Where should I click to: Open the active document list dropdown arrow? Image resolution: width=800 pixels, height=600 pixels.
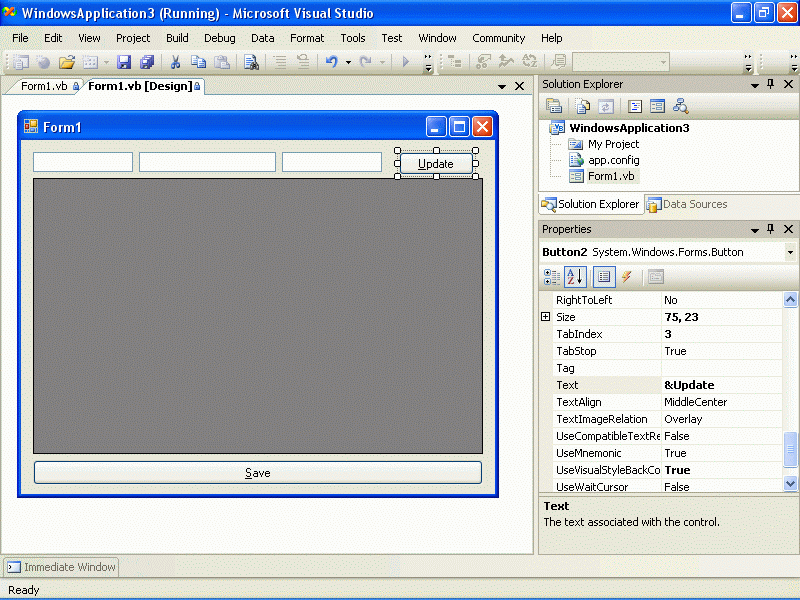[x=502, y=87]
